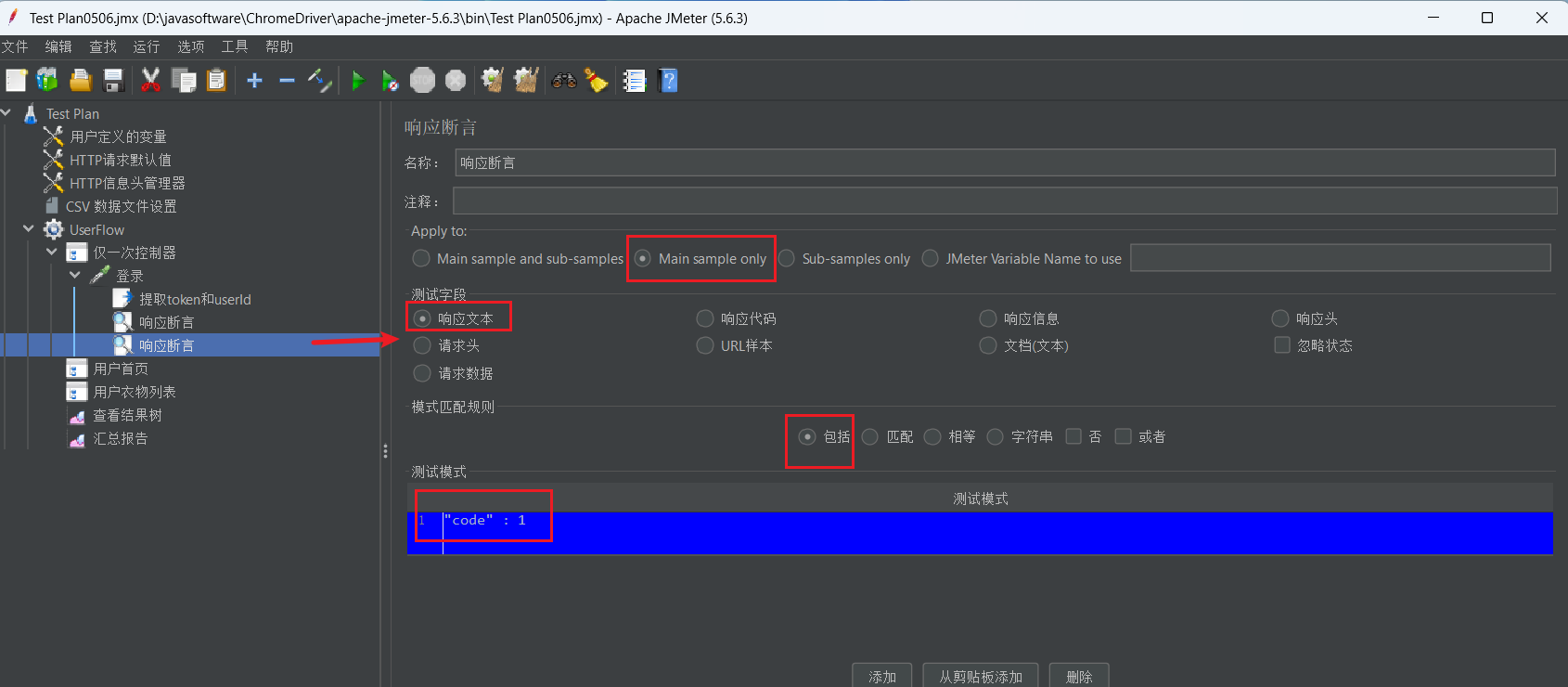Screen dimensions: 1568x687
Task: Click the 从剪贴板添加 button
Action: pos(981,676)
